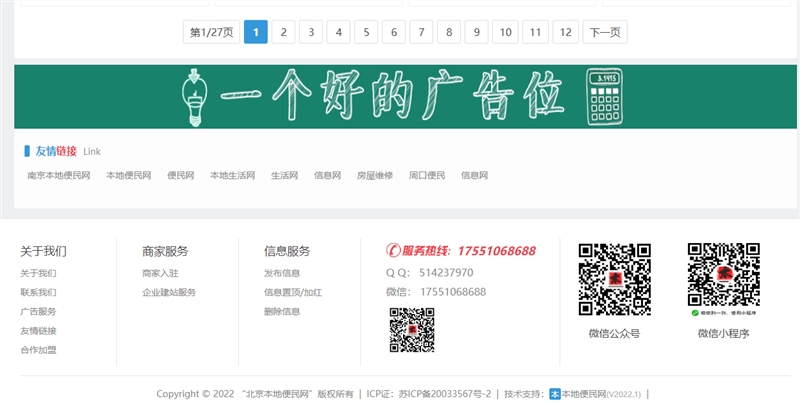Click the service hotline phone icon
This screenshot has width=800, height=404.
click(x=393, y=251)
